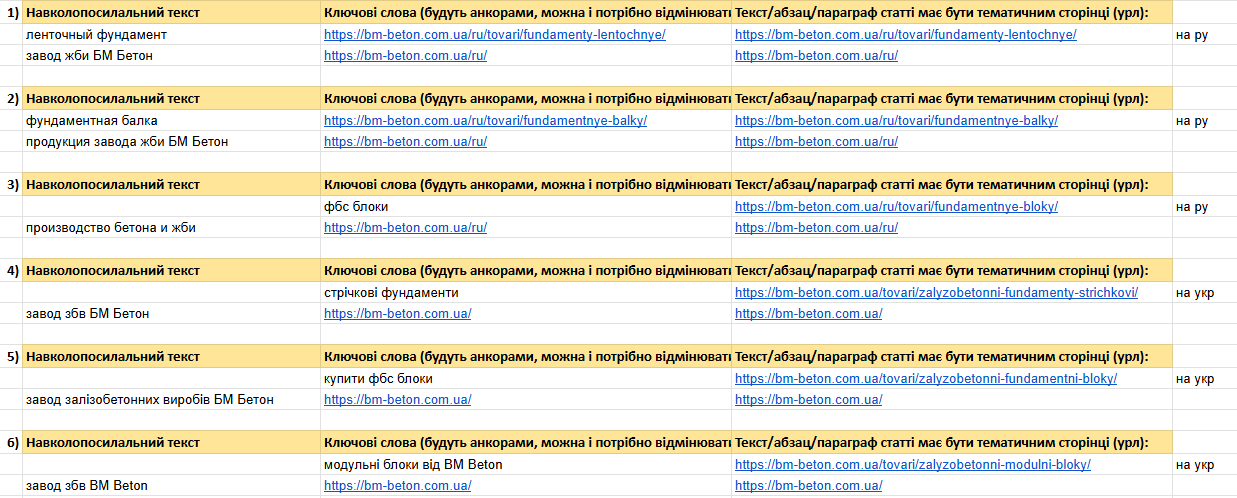
Task: Open the fundamentnye-balky link in thematic URL column
Action: tap(896, 121)
